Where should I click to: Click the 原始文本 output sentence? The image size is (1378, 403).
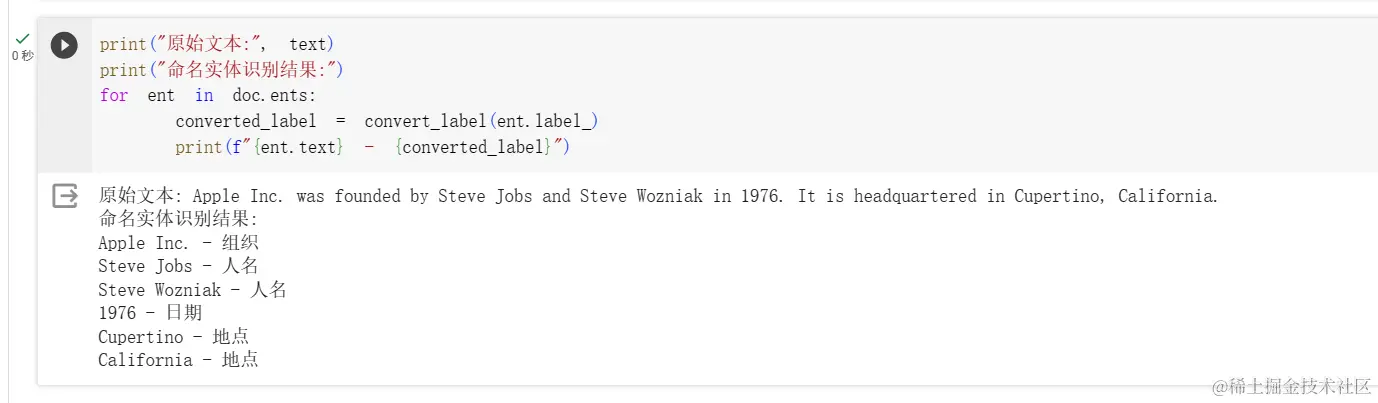click(x=658, y=196)
